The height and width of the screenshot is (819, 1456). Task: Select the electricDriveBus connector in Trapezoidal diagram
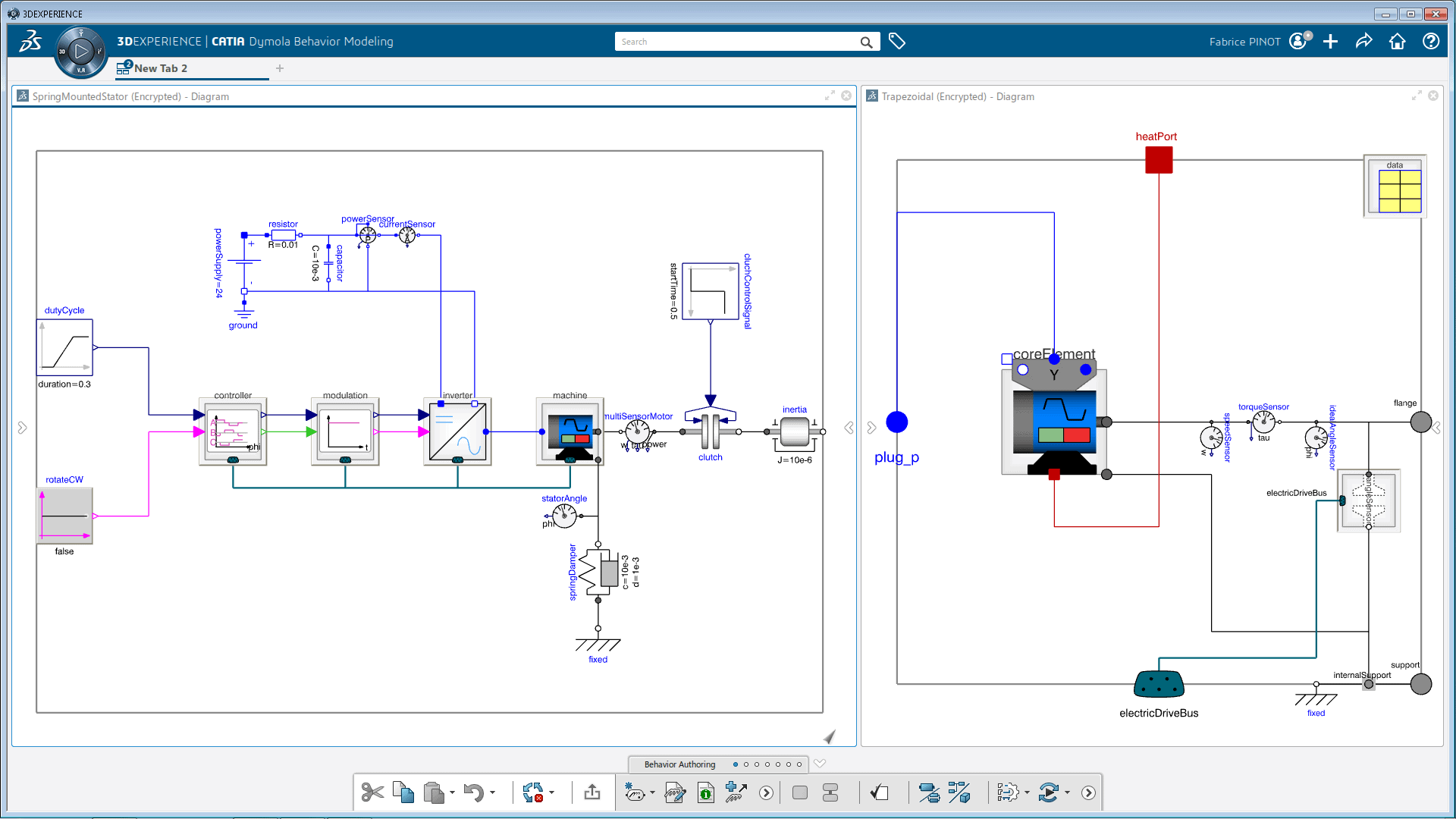click(x=1159, y=684)
